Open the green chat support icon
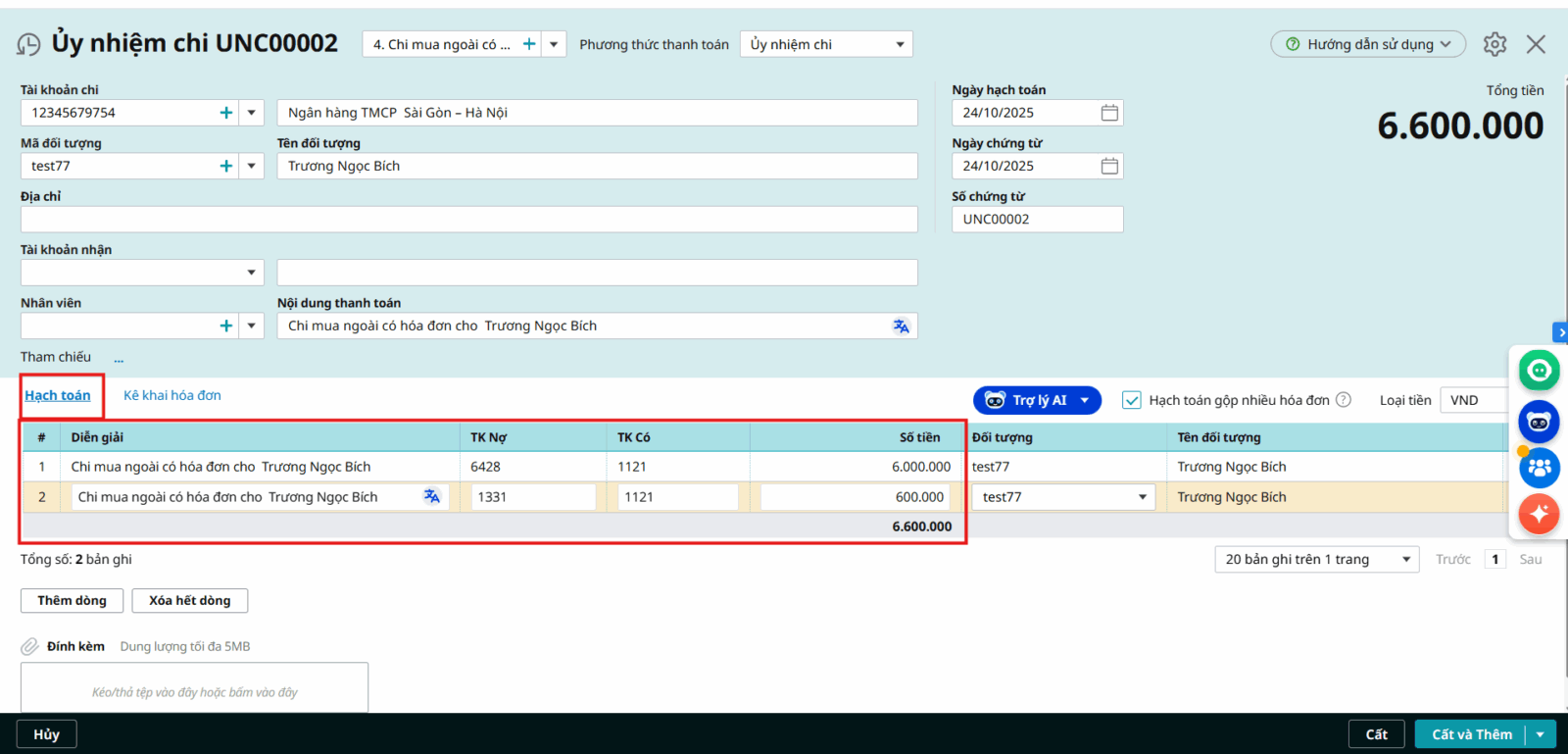This screenshot has height=754, width=1568. click(1539, 371)
